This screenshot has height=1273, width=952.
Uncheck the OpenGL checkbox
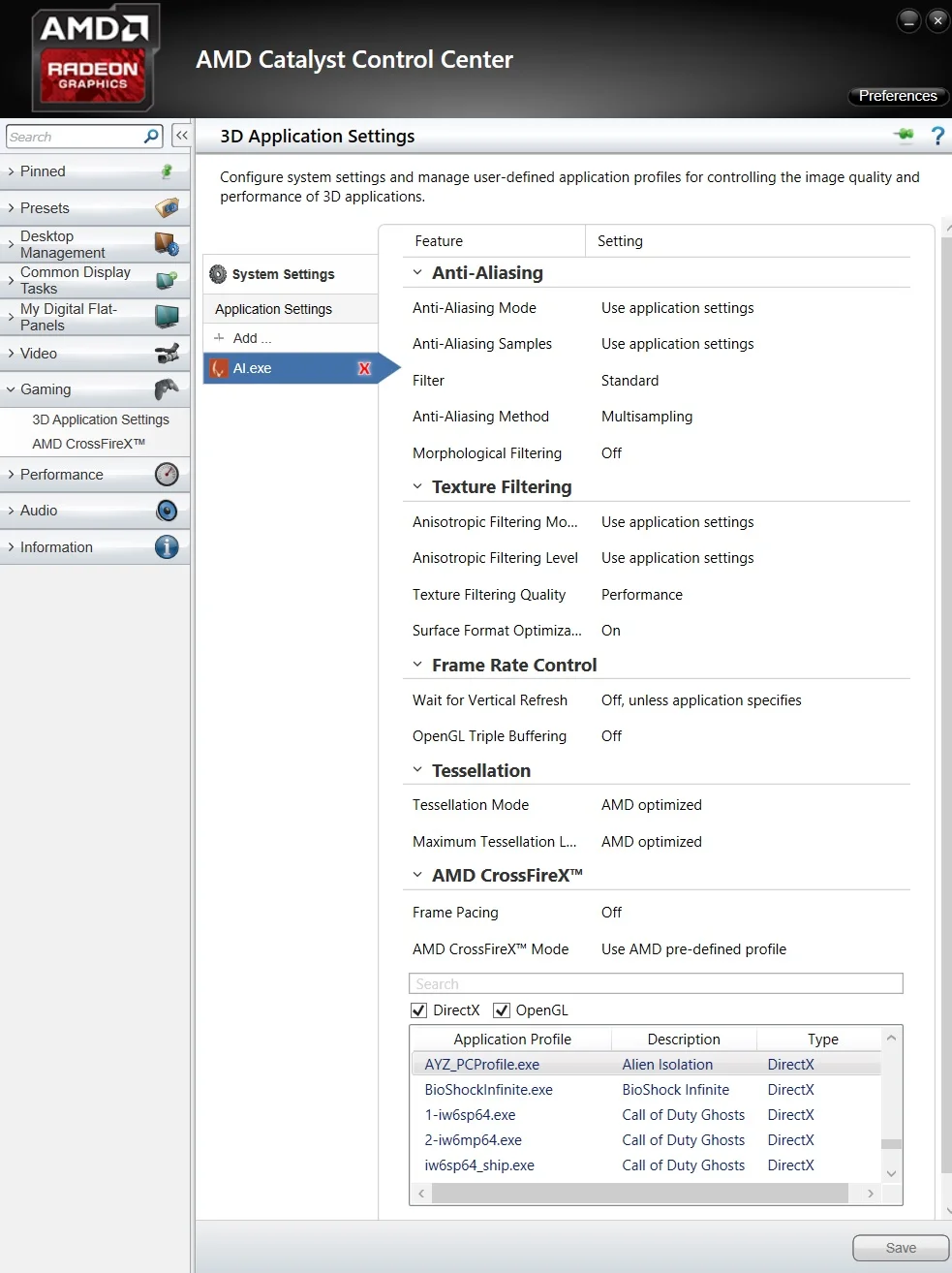tap(502, 1010)
